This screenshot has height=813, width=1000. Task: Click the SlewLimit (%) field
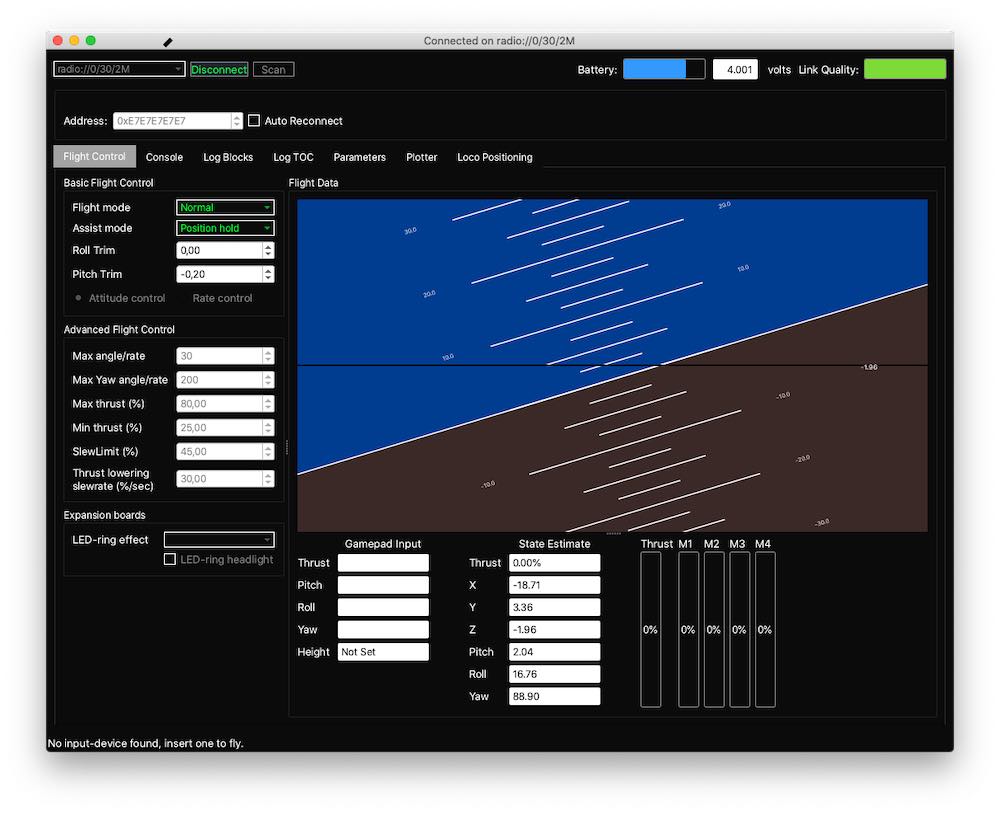(219, 451)
